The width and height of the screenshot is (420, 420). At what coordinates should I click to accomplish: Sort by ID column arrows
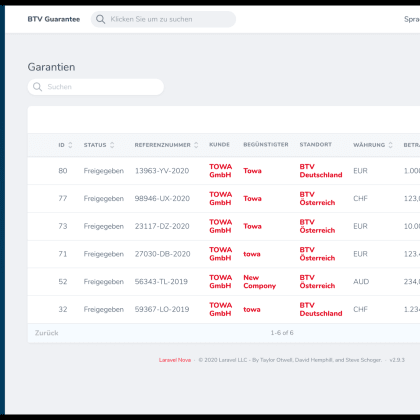(x=70, y=145)
